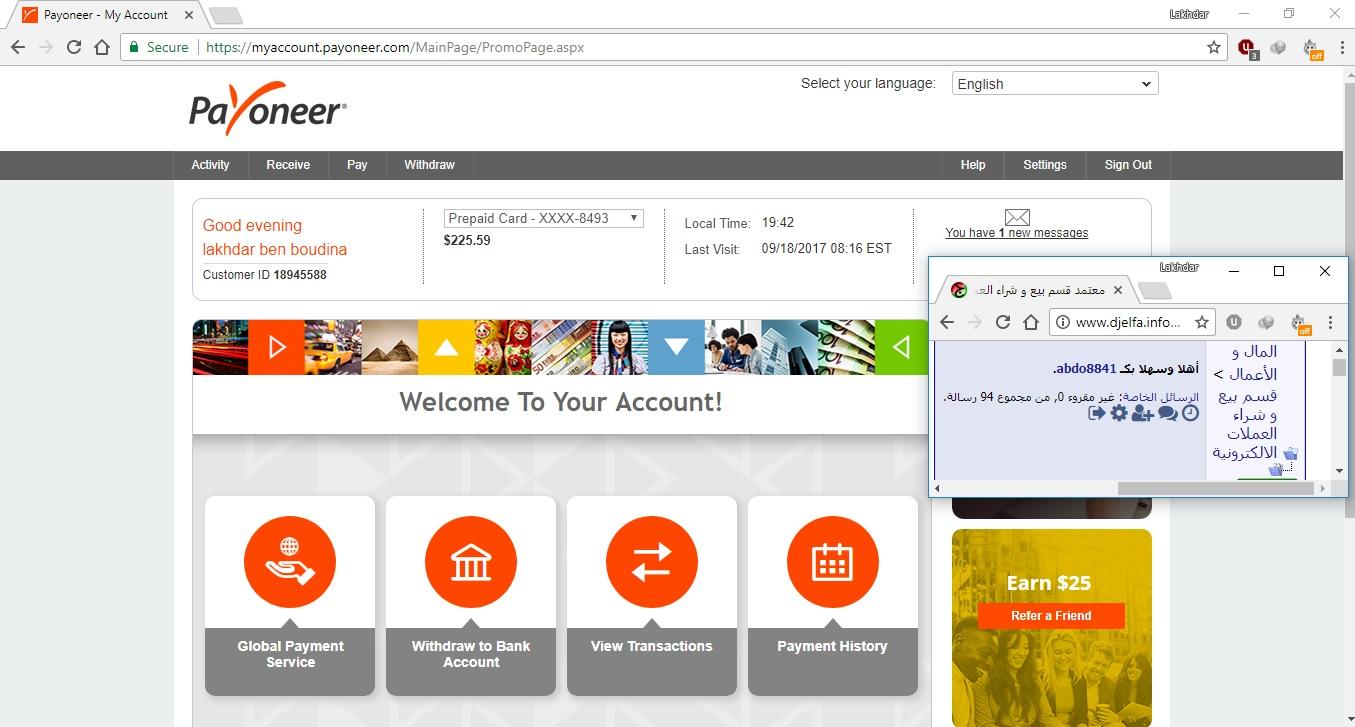Click the djelfa window address bar
Viewport: 1355px width, 727px height.
[x=1131, y=322]
